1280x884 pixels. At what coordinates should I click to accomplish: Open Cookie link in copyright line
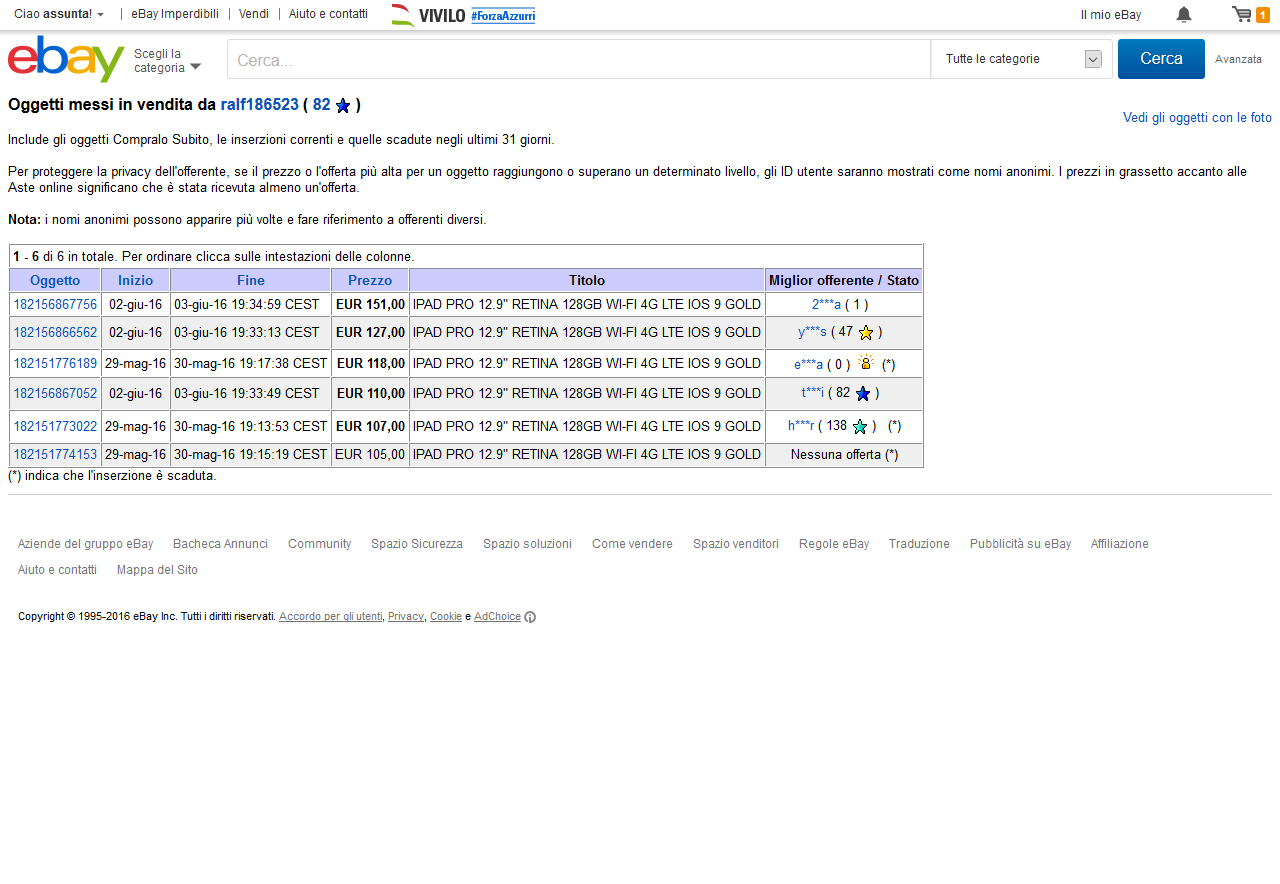(x=446, y=617)
